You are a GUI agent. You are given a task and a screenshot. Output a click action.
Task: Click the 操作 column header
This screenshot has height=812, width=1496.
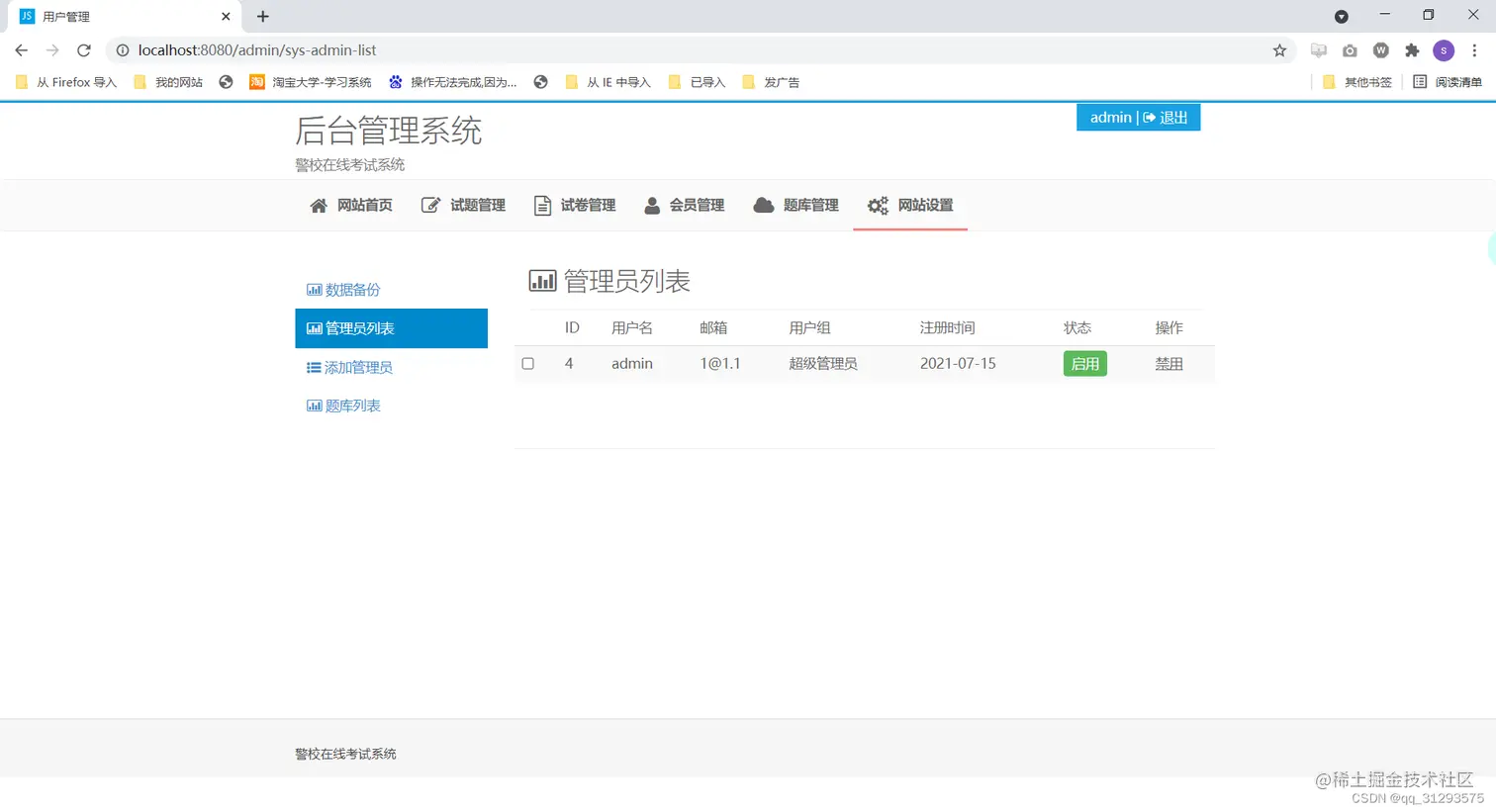coord(1169,327)
